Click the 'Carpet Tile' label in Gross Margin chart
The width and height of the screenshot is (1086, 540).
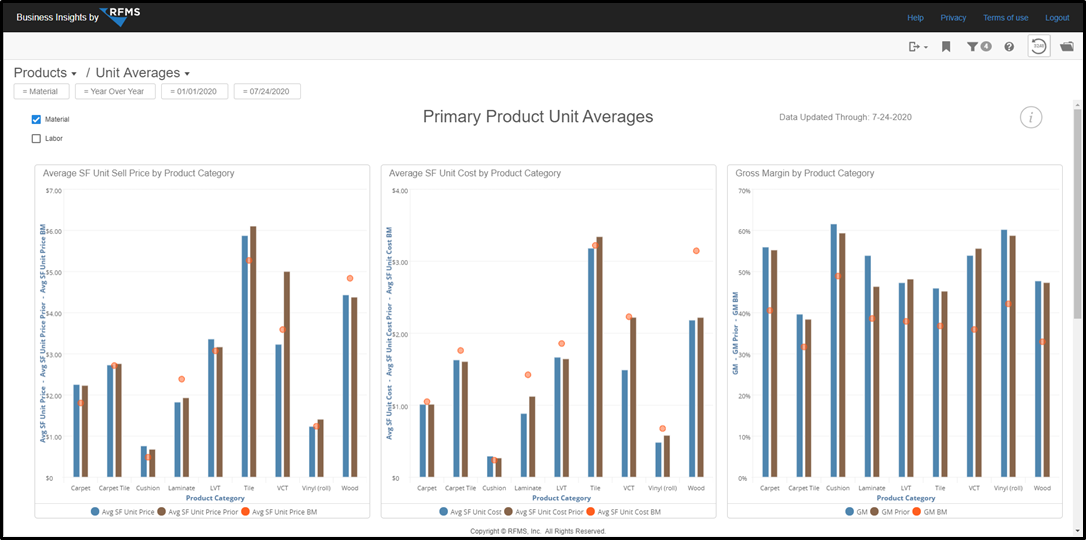[x=805, y=488]
